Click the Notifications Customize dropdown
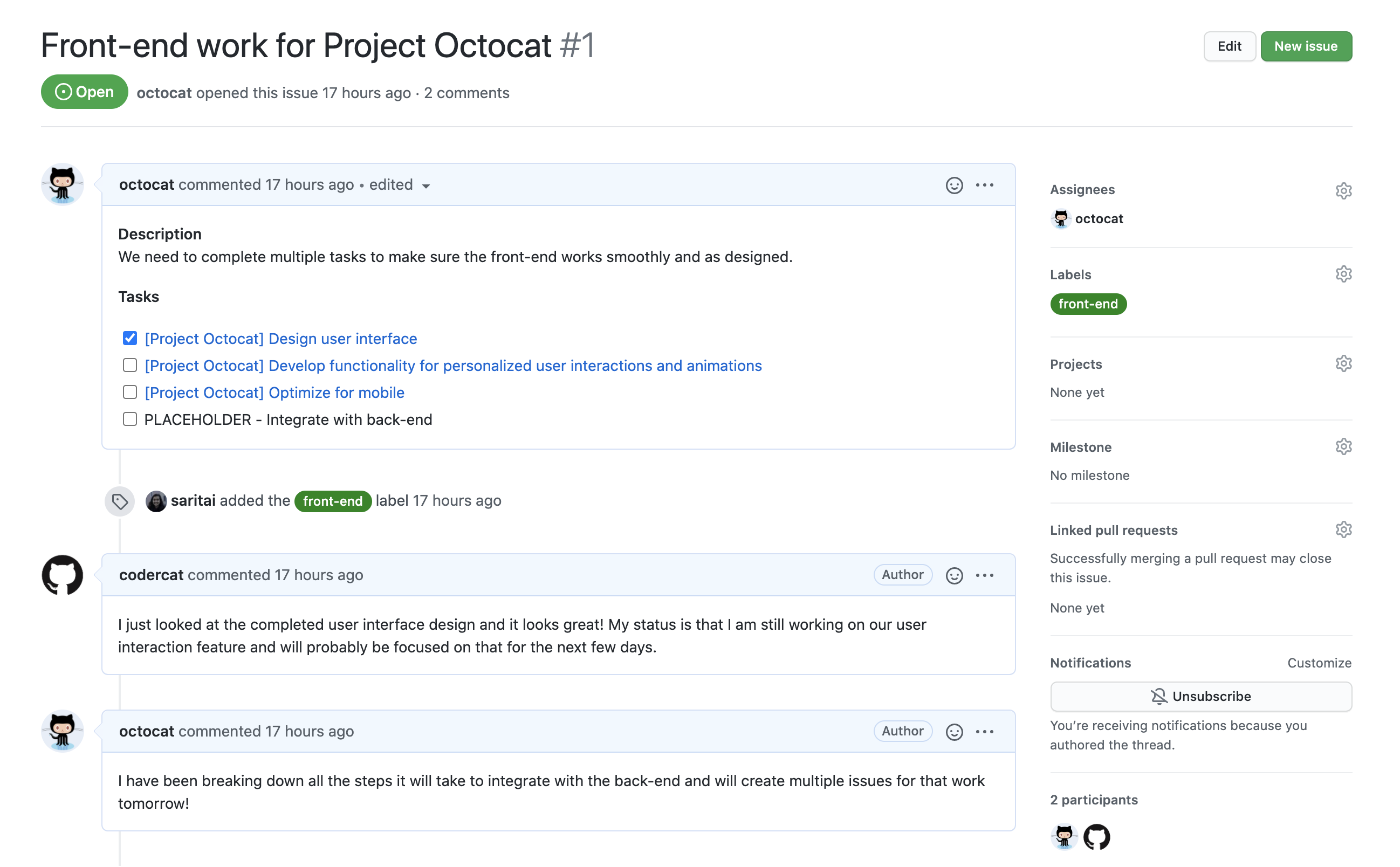The height and width of the screenshot is (867, 1400). point(1321,662)
